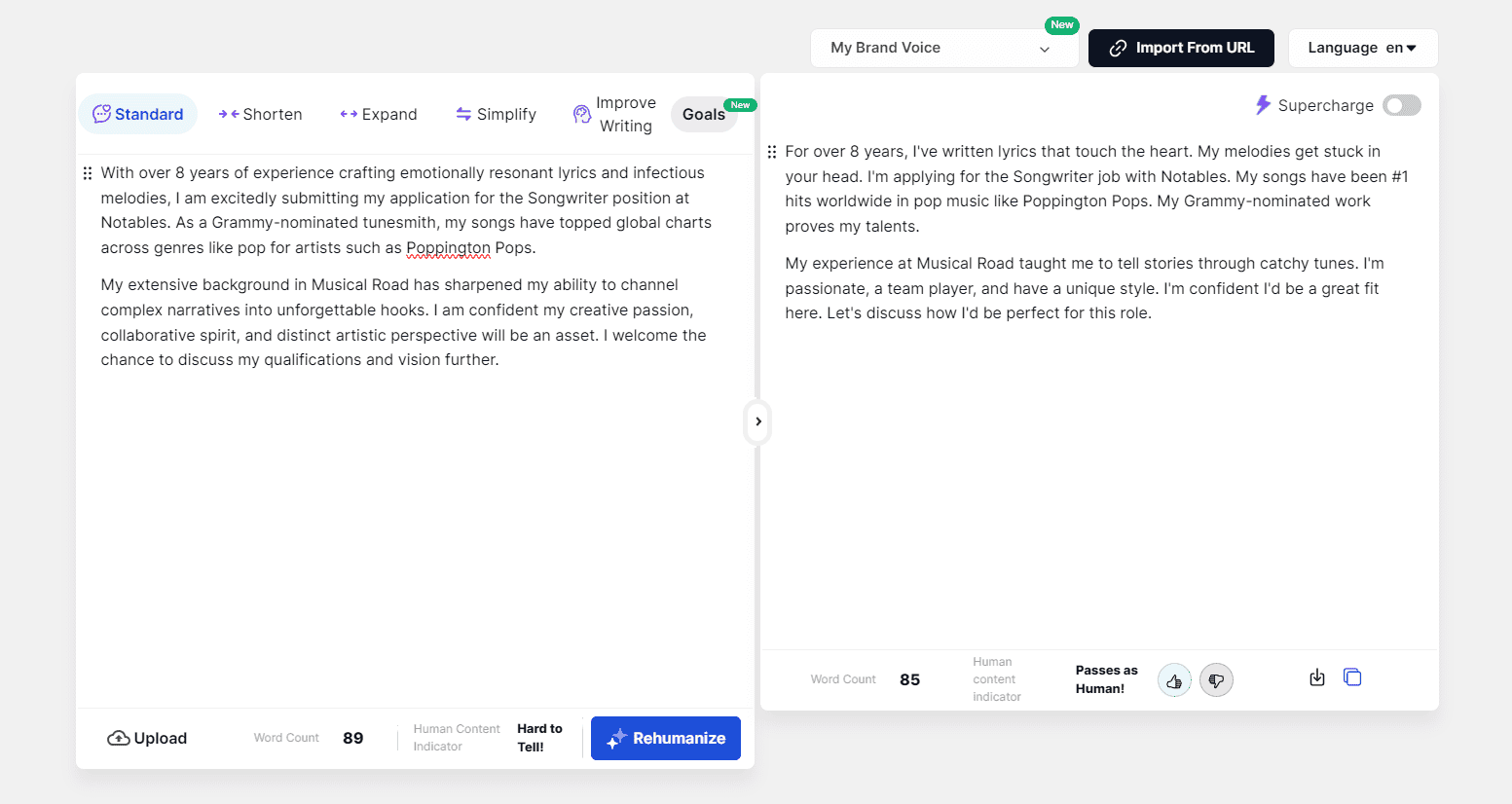Toggle the Supercharge switch

tap(1402, 105)
